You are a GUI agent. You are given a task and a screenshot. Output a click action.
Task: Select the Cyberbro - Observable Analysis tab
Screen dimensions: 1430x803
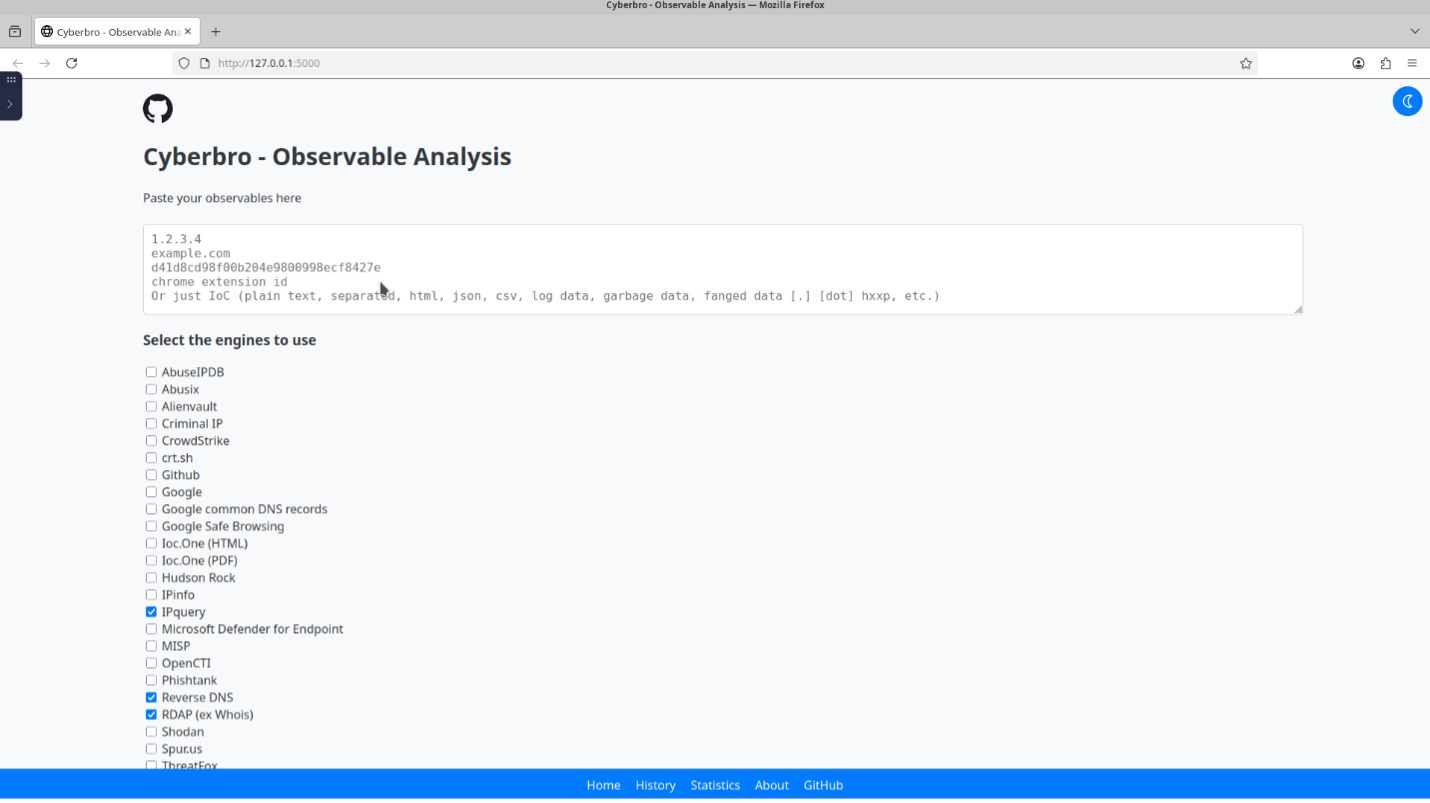(x=117, y=32)
